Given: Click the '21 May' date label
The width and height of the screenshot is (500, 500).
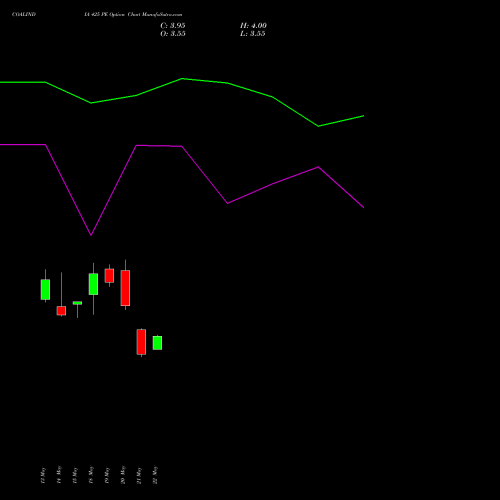Looking at the screenshot, I should 139,475.
